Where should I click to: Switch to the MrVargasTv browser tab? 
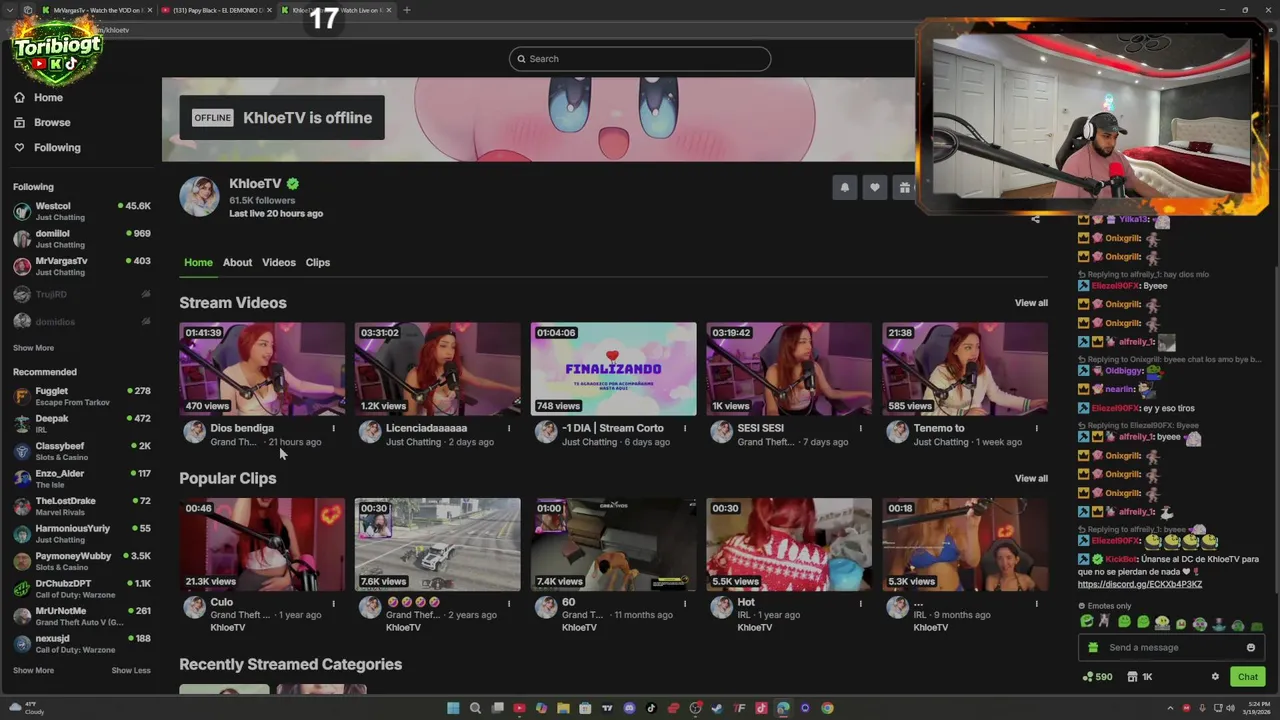[96, 10]
